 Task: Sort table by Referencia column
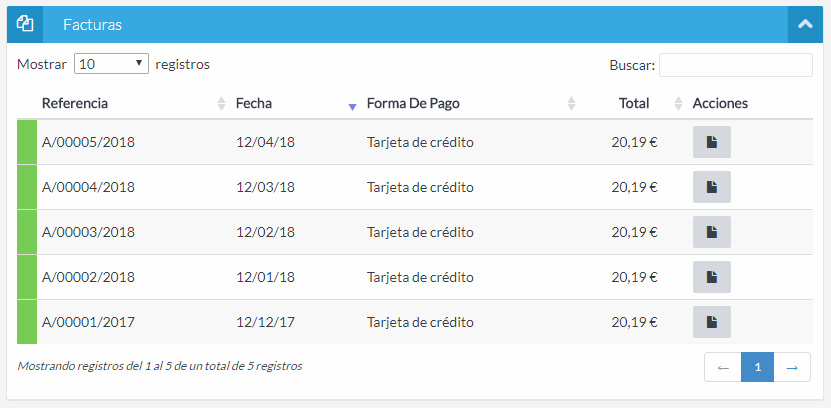pyautogui.click(x=75, y=103)
